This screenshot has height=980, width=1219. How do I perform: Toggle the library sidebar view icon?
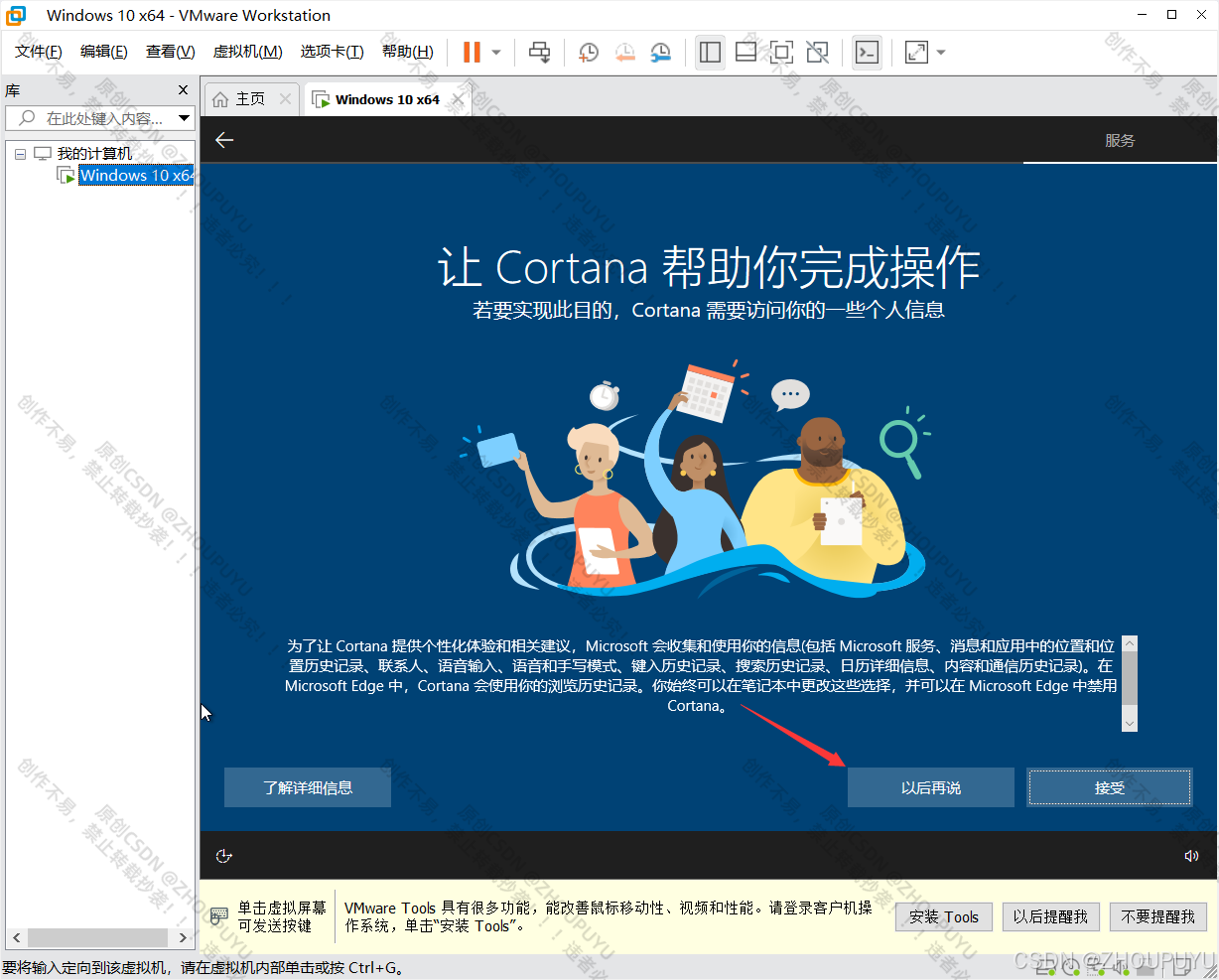coord(710,52)
